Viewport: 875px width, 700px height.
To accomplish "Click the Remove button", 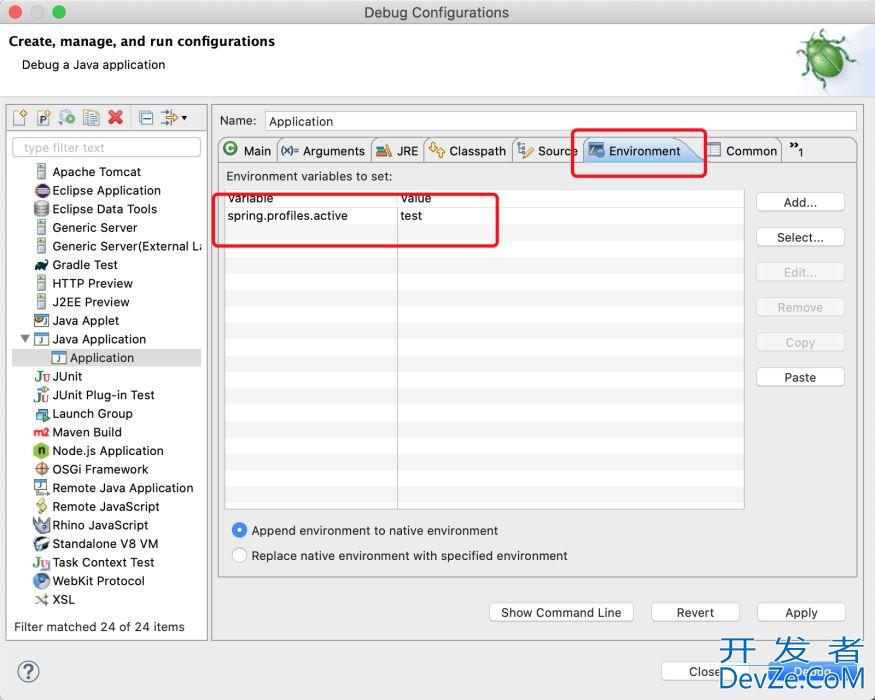I will (x=800, y=307).
